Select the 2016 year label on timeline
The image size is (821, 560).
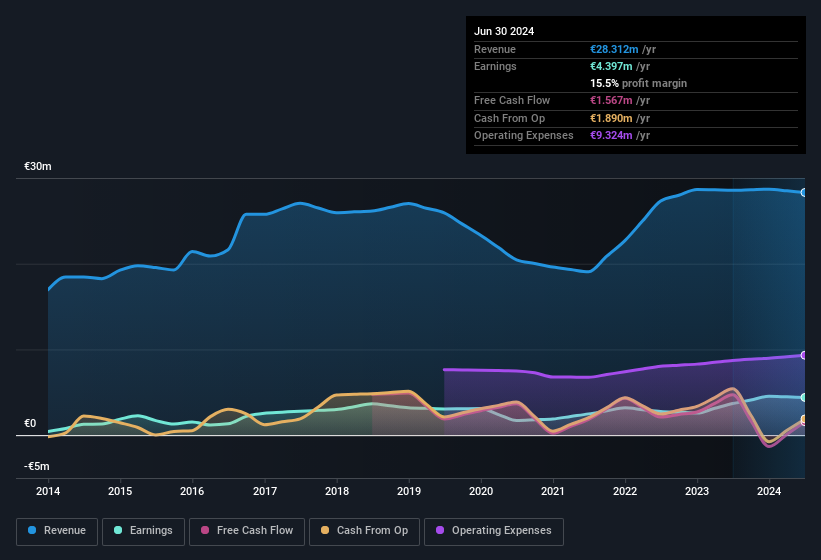192,491
